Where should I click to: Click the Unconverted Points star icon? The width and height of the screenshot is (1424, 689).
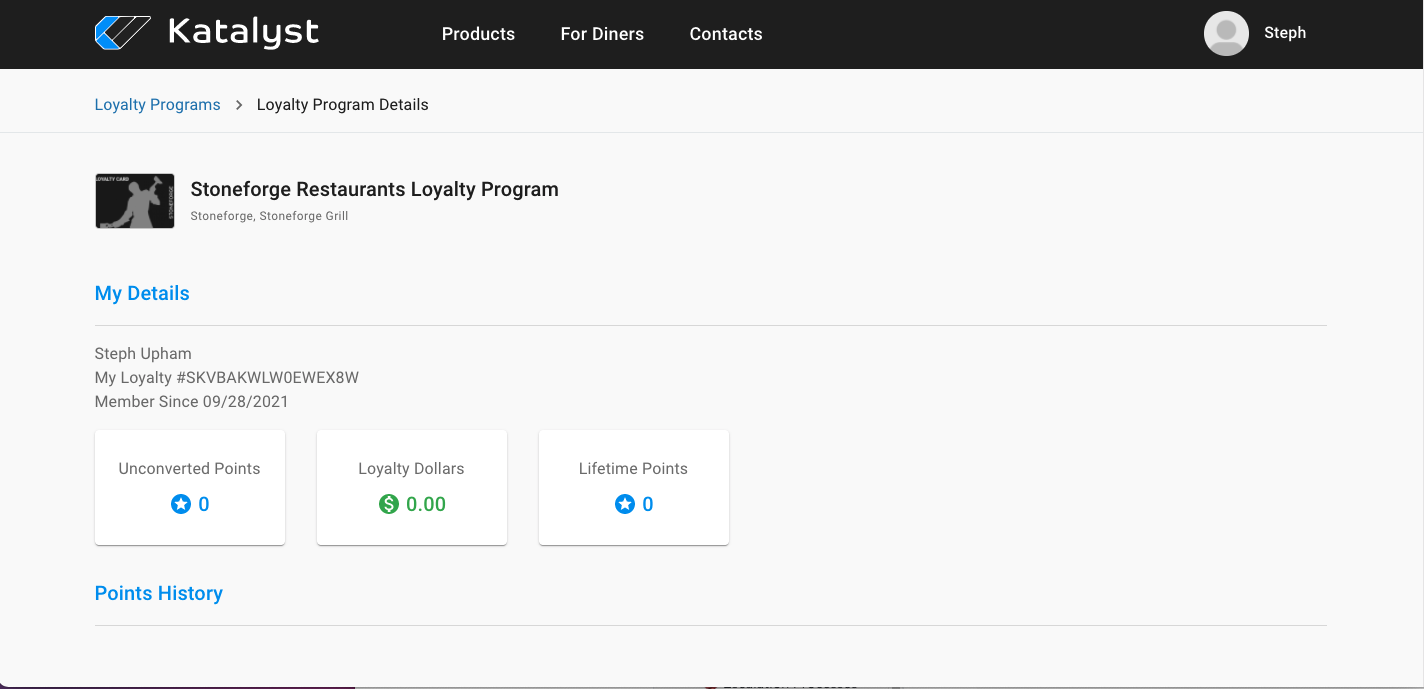180,505
